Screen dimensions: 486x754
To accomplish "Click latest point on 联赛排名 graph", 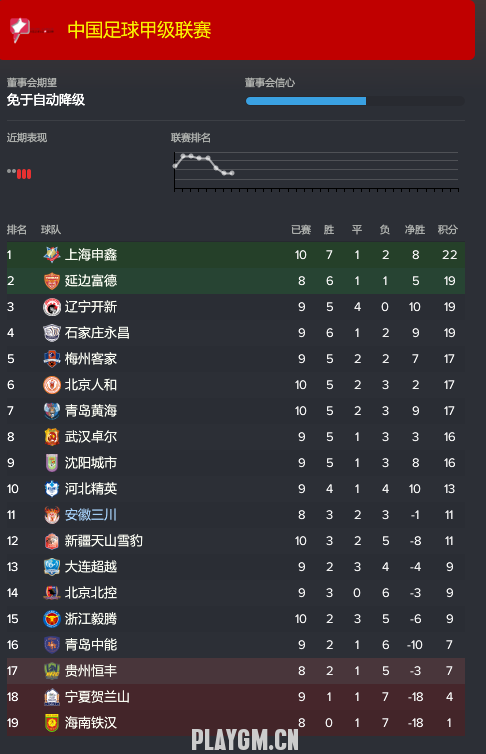I will point(232,173).
